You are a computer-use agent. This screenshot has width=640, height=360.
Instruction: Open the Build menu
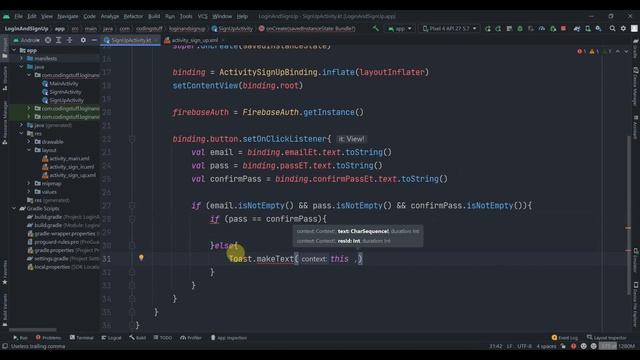(x=154, y=16)
